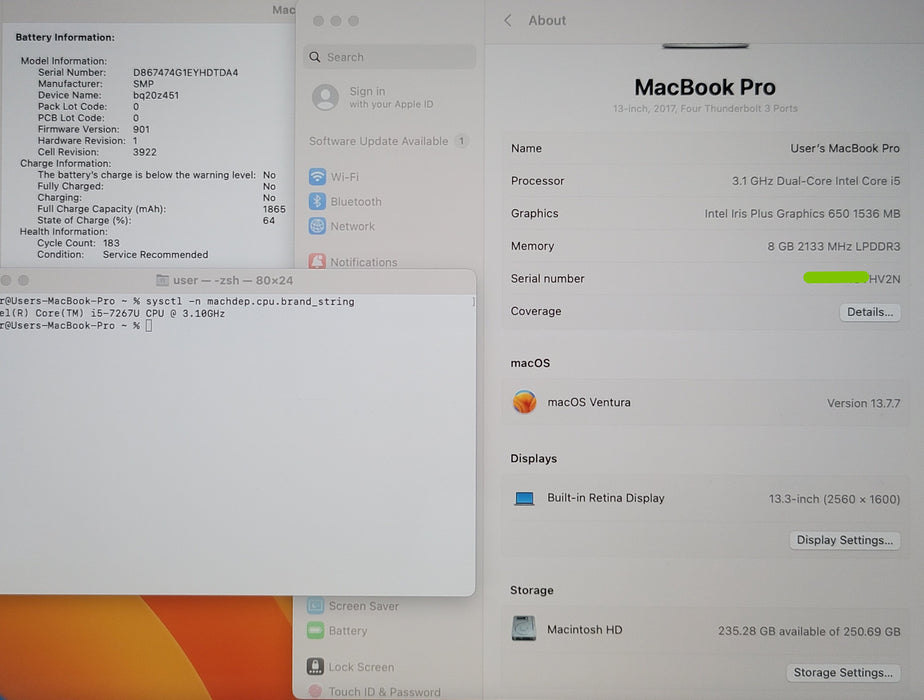The height and width of the screenshot is (700, 924).
Task: Click the Wi-Fi icon in Settings sidebar
Action: pos(317,176)
